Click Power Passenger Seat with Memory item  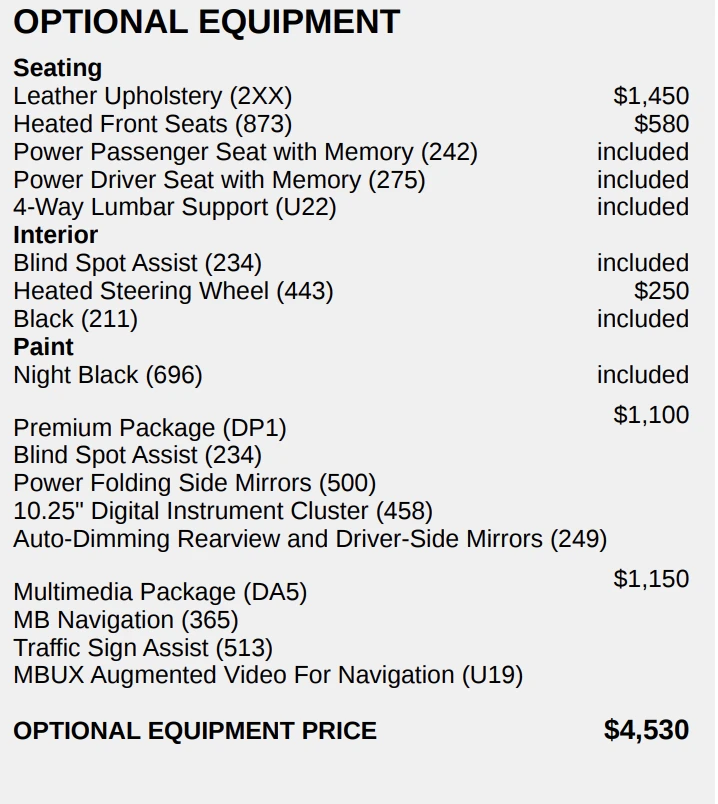coord(245,152)
